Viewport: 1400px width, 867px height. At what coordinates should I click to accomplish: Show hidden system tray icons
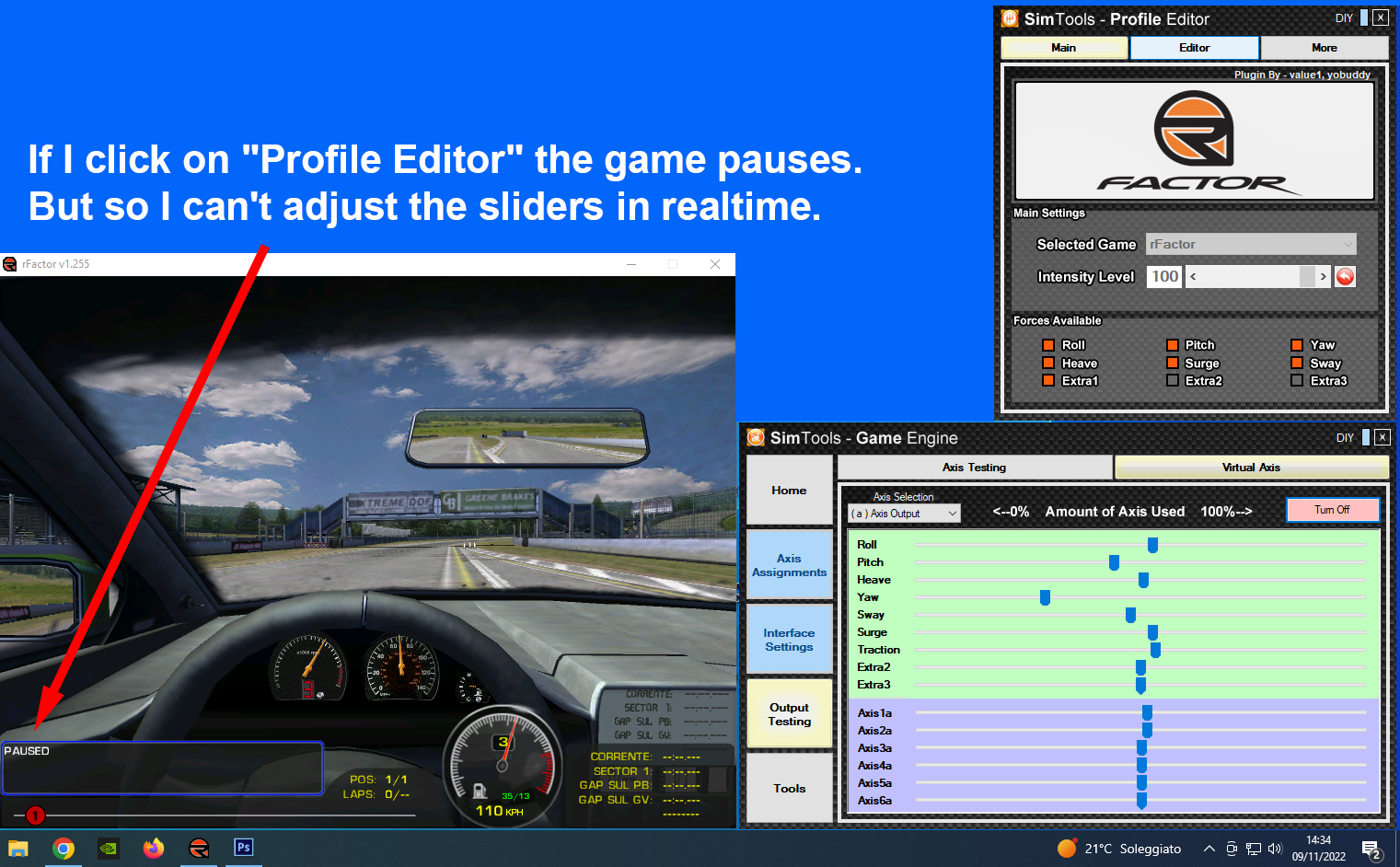point(1209,849)
